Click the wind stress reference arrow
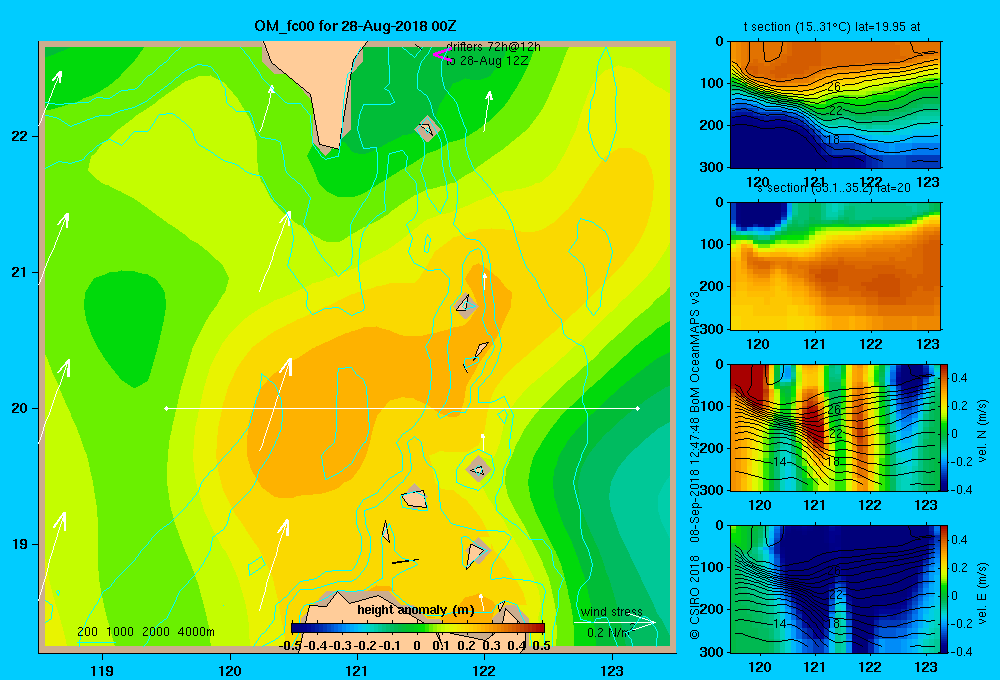1000x680 pixels. tap(615, 623)
